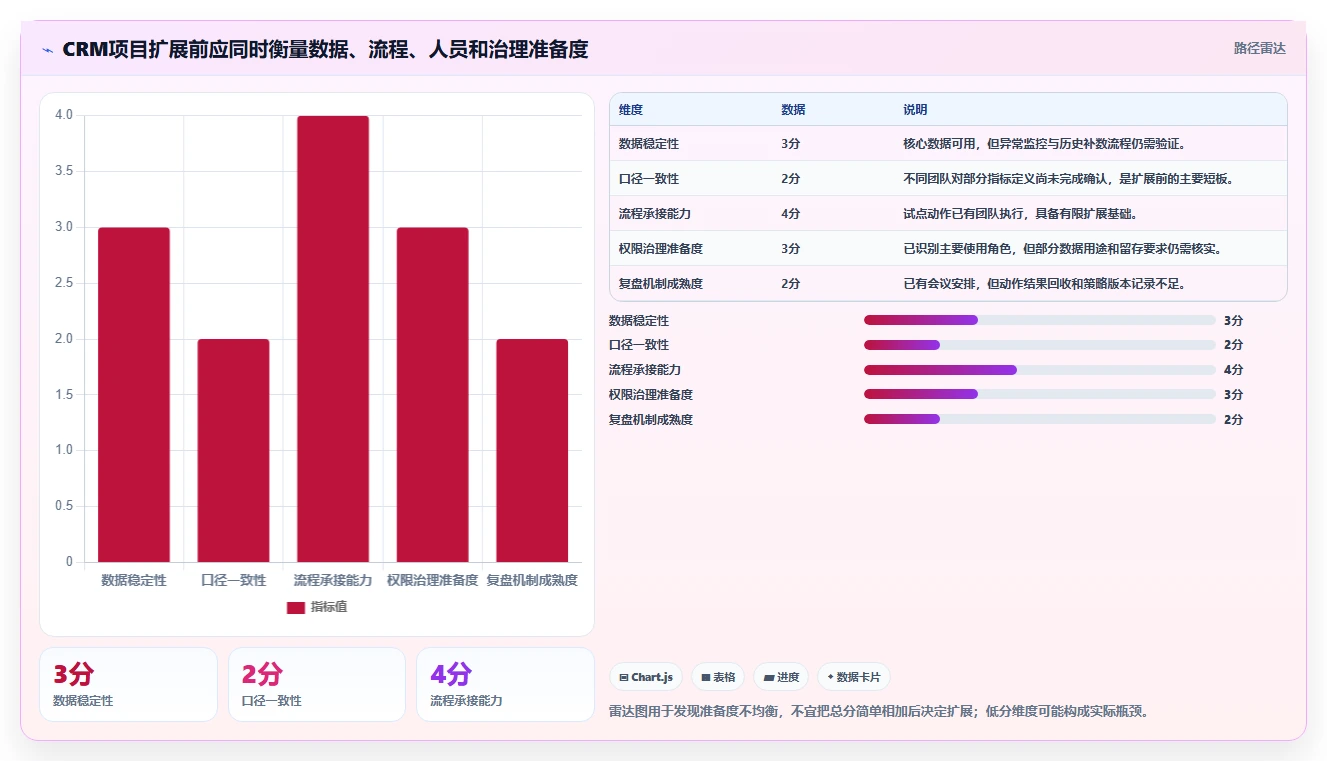The image size is (1327, 761).
Task: Click the footer note about 雷达图
Action: (x=879, y=712)
